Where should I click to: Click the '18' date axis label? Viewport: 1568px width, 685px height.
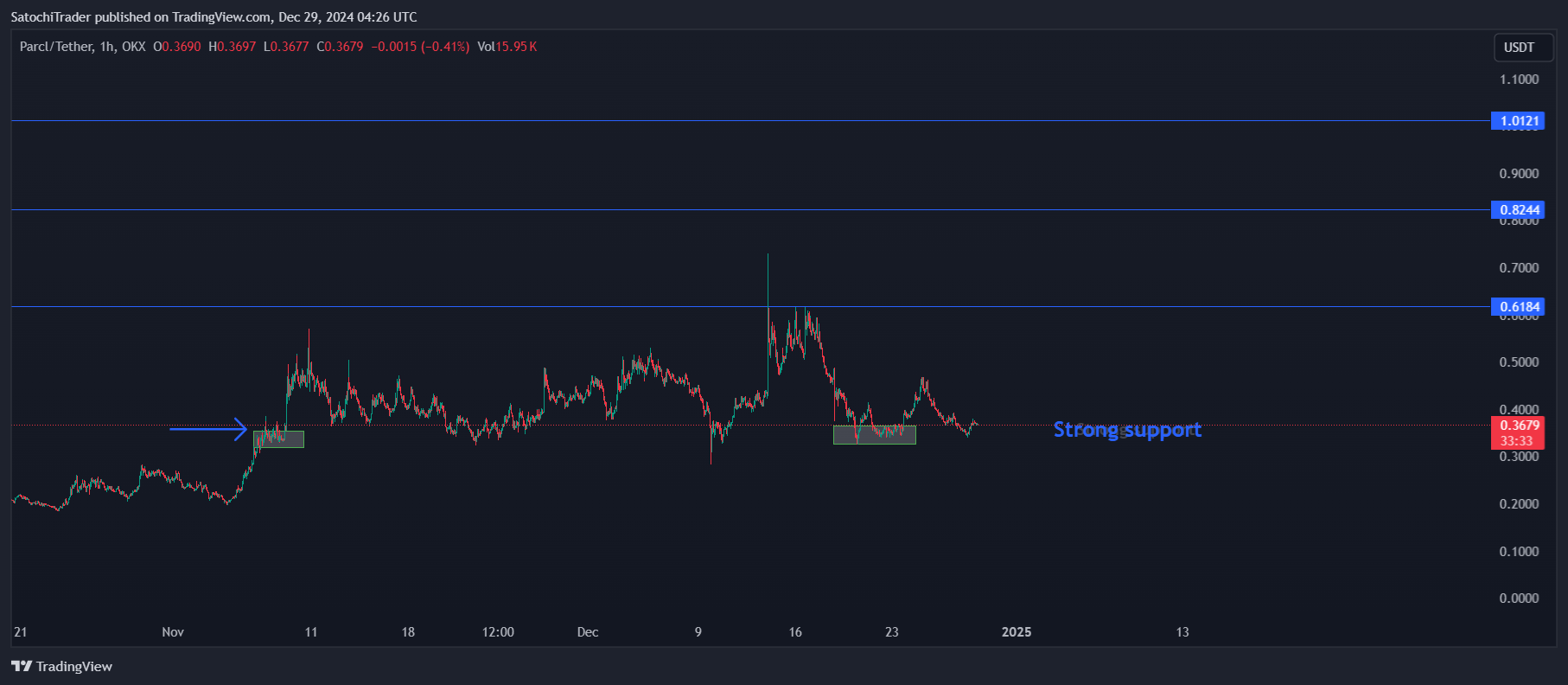click(x=408, y=632)
